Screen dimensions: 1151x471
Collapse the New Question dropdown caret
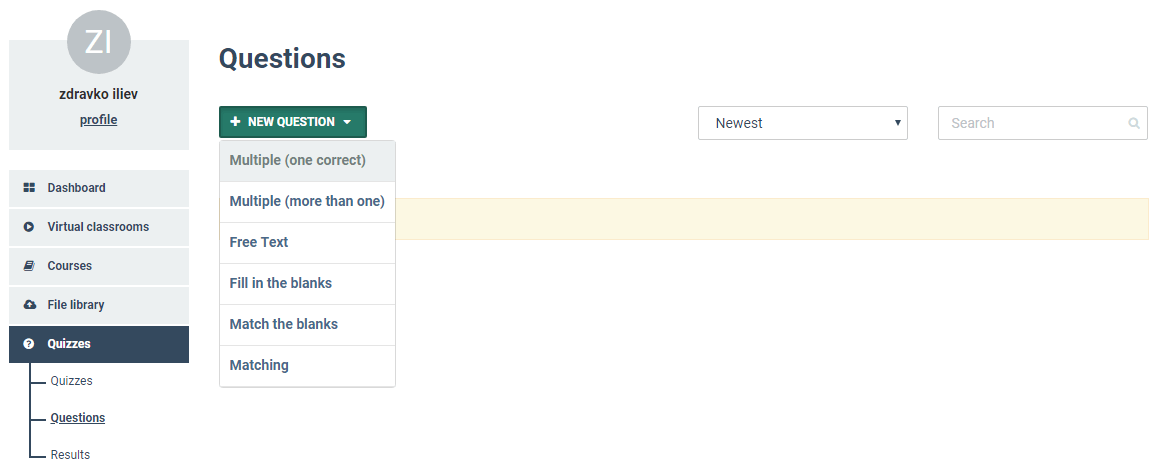coord(347,123)
